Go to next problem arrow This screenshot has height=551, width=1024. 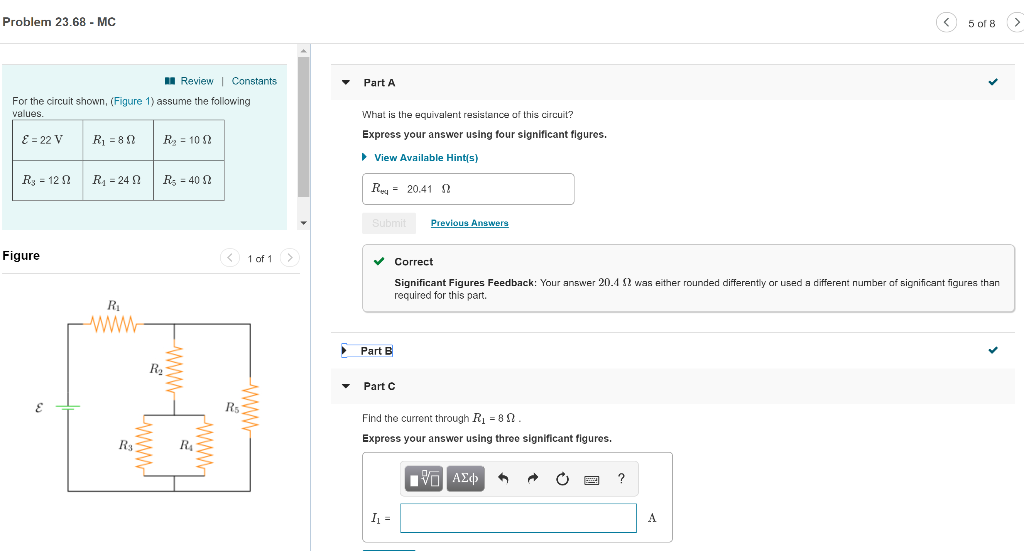pyautogui.click(x=1016, y=22)
